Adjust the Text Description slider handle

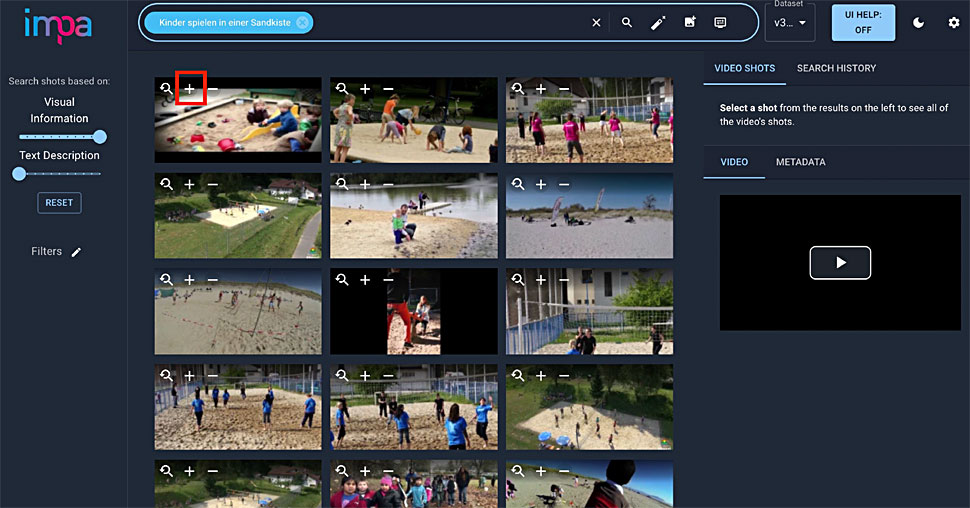pyautogui.click(x=19, y=174)
